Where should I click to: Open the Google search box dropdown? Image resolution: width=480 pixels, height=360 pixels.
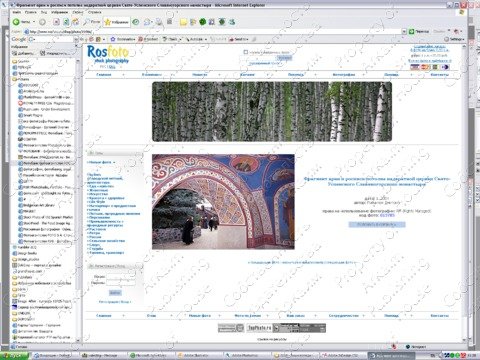(76, 39)
